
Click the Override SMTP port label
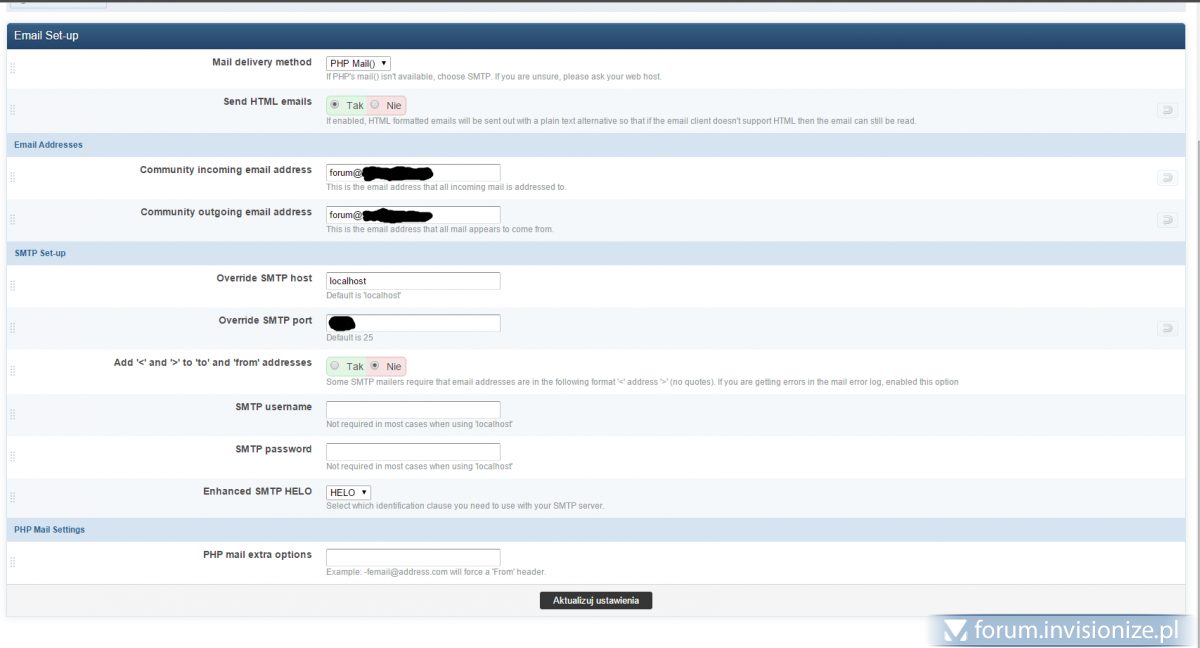click(265, 320)
